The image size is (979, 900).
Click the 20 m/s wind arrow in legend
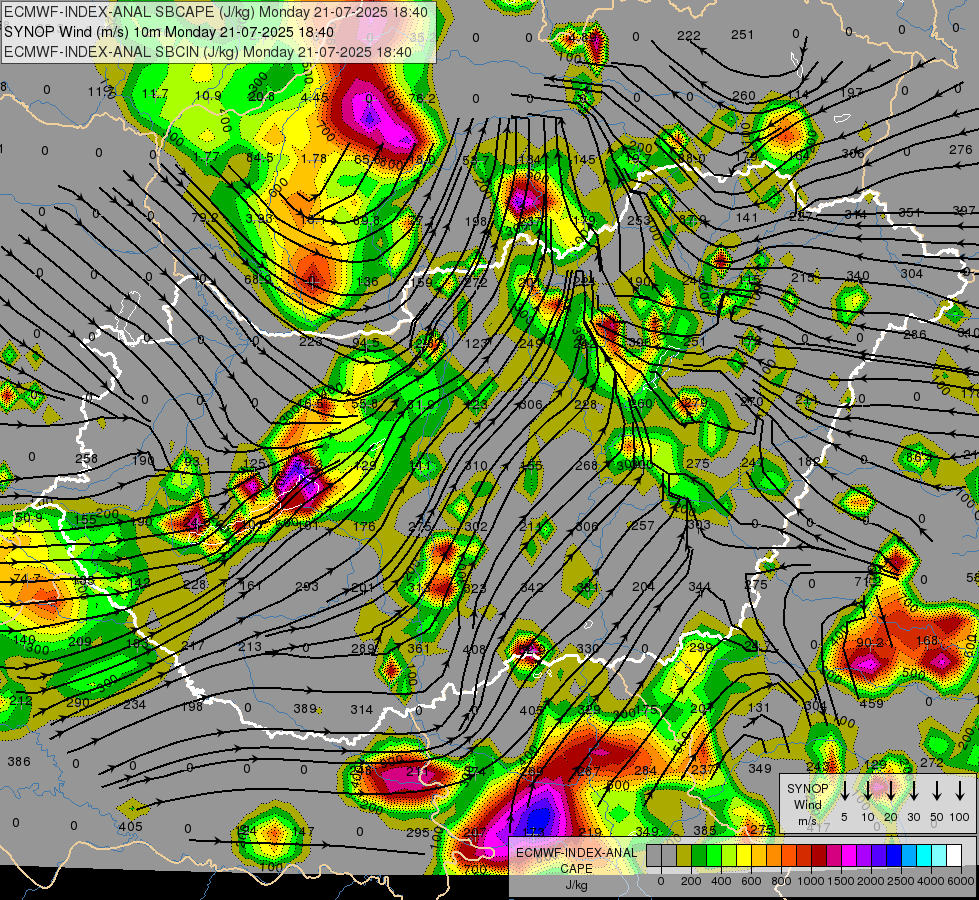[890, 790]
